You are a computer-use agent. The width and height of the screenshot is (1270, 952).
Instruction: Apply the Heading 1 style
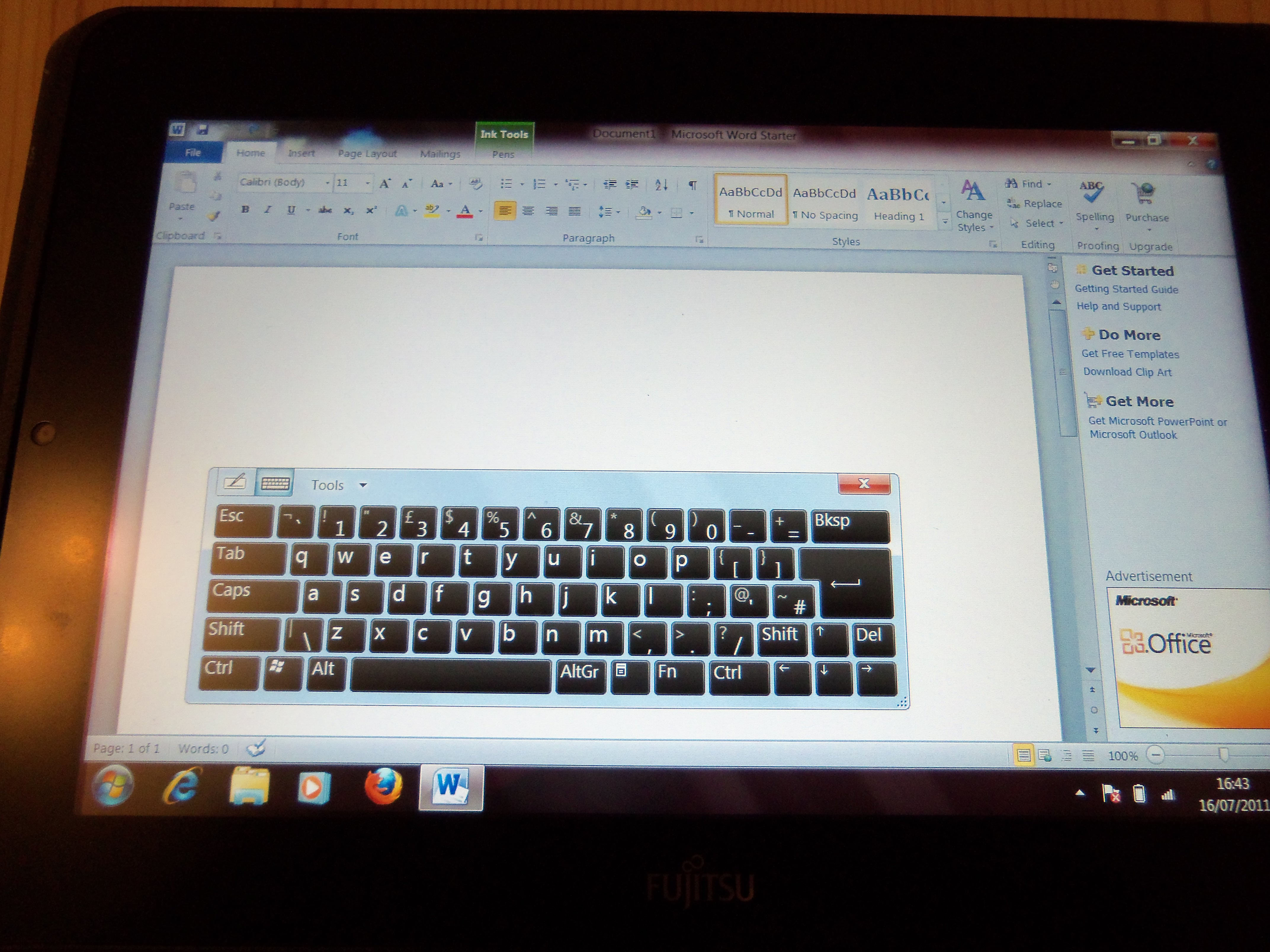tap(899, 203)
